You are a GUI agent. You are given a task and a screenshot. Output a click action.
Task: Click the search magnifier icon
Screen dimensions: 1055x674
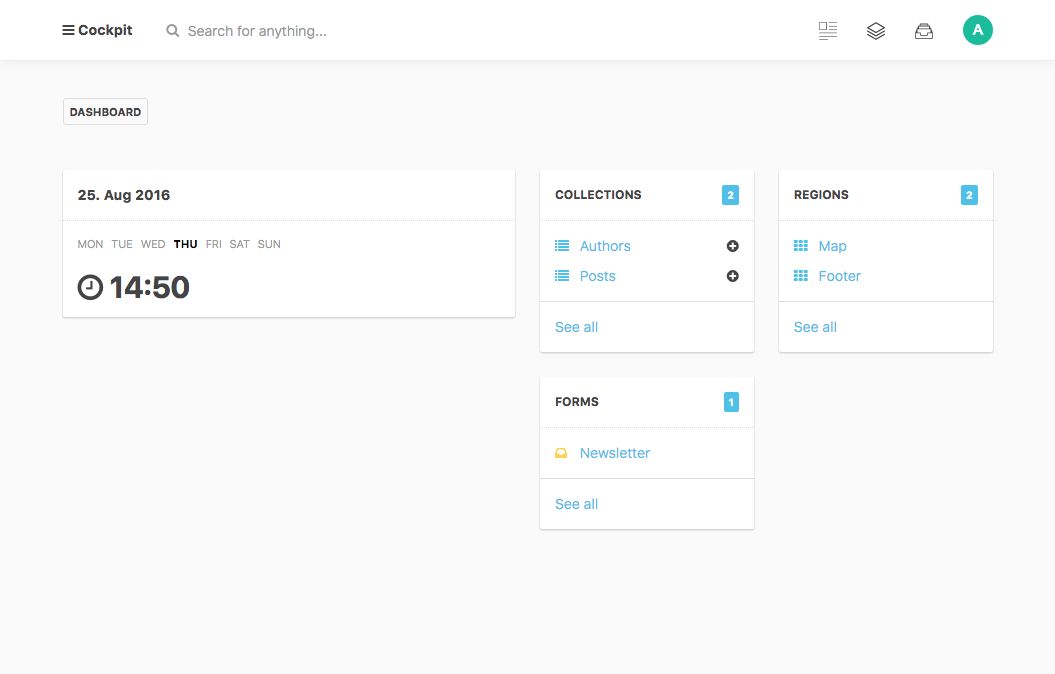[172, 31]
